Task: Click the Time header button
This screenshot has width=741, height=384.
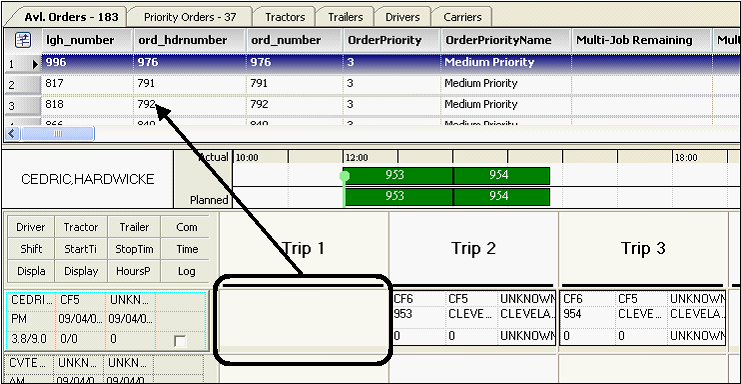Action: (x=187, y=249)
